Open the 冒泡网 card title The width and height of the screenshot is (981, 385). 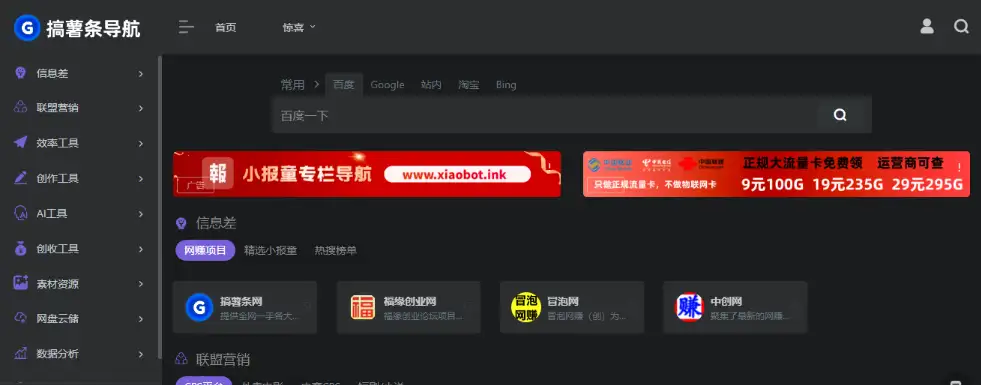[x=562, y=301]
